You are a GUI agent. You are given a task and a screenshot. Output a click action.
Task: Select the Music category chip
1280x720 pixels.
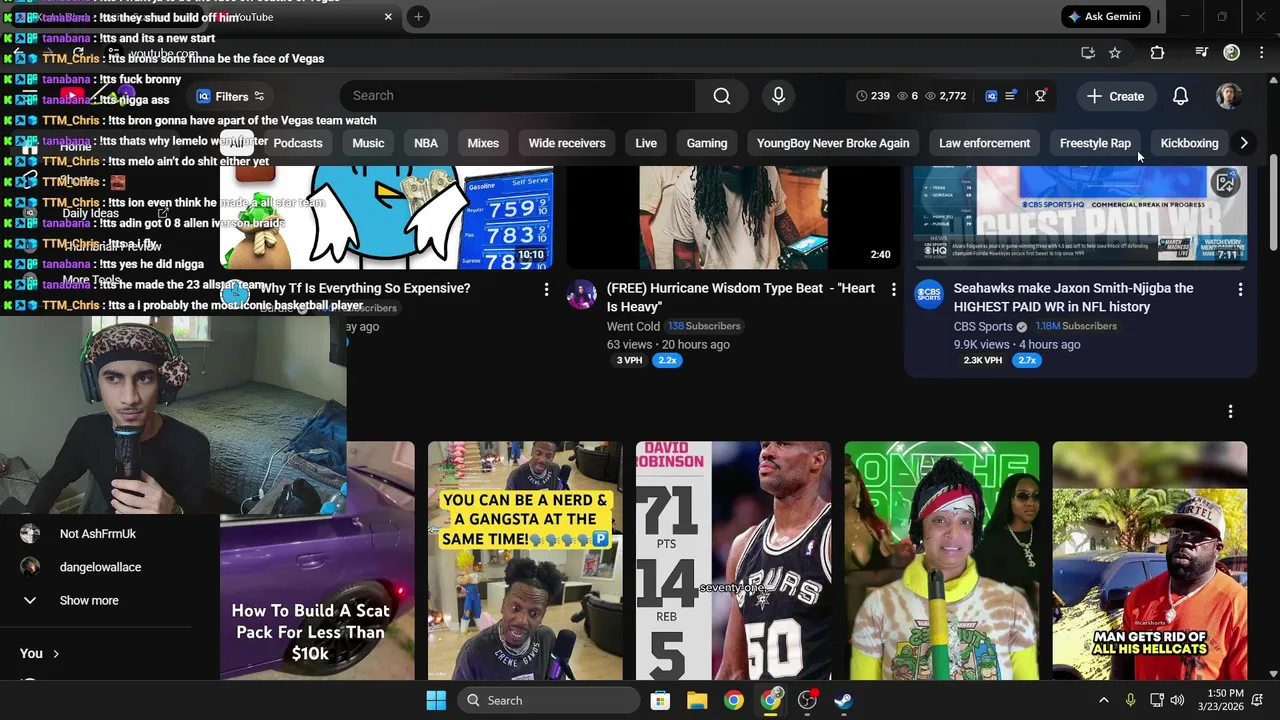point(368,143)
